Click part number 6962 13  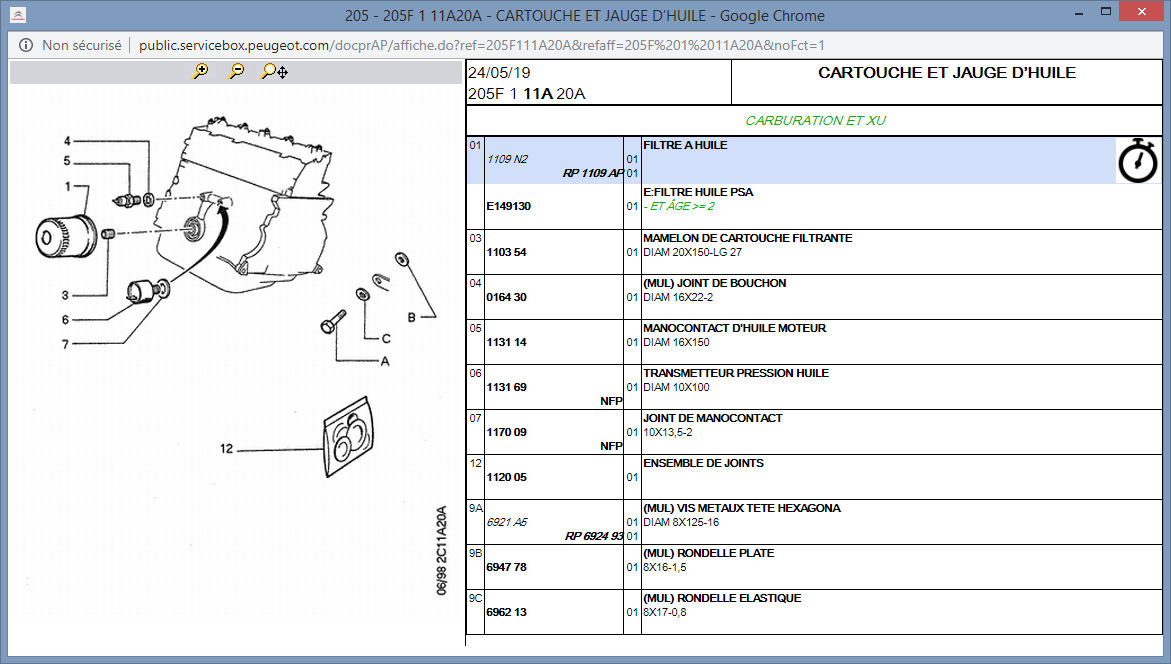pos(506,612)
